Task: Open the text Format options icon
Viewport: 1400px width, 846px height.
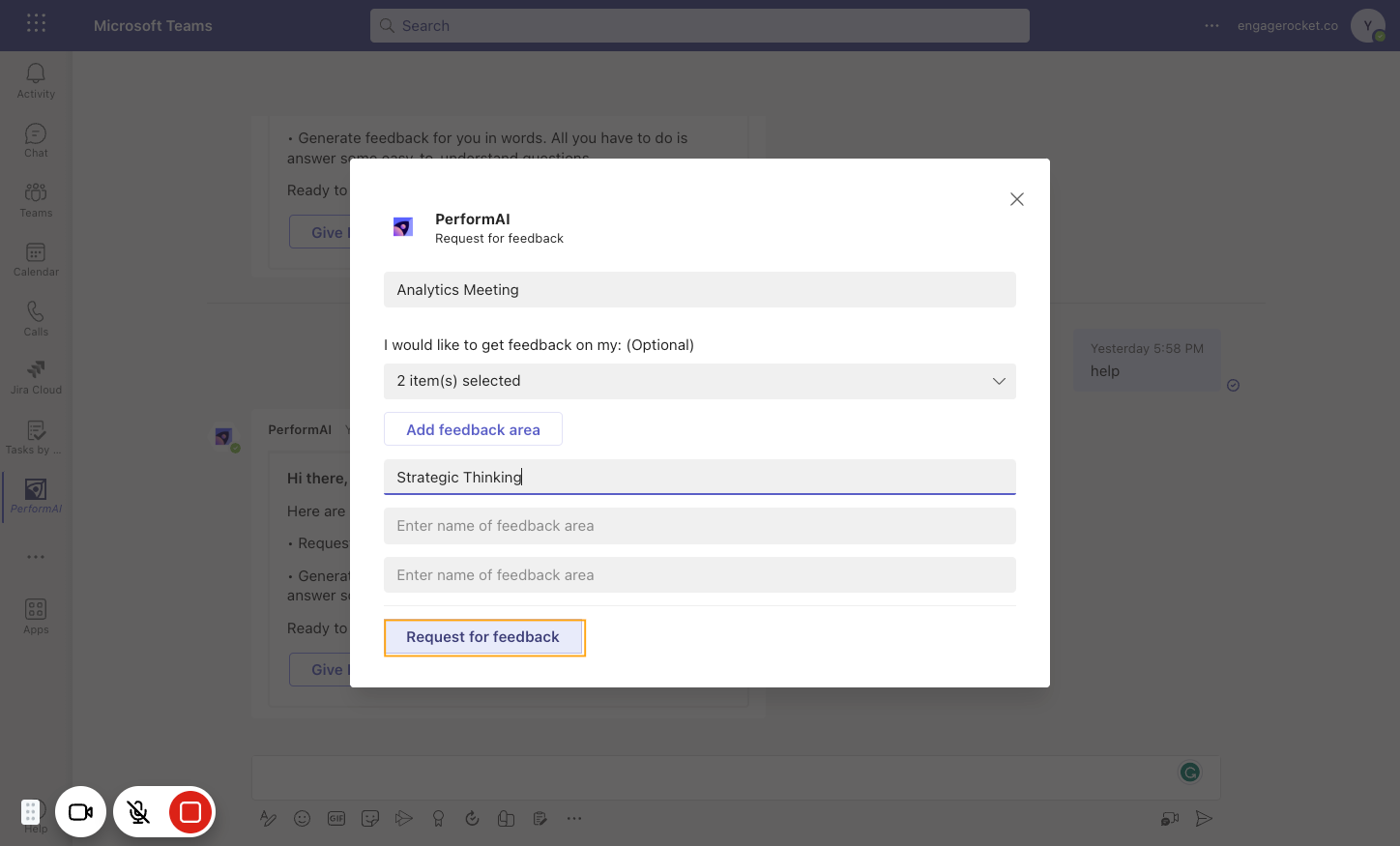Action: [269, 819]
